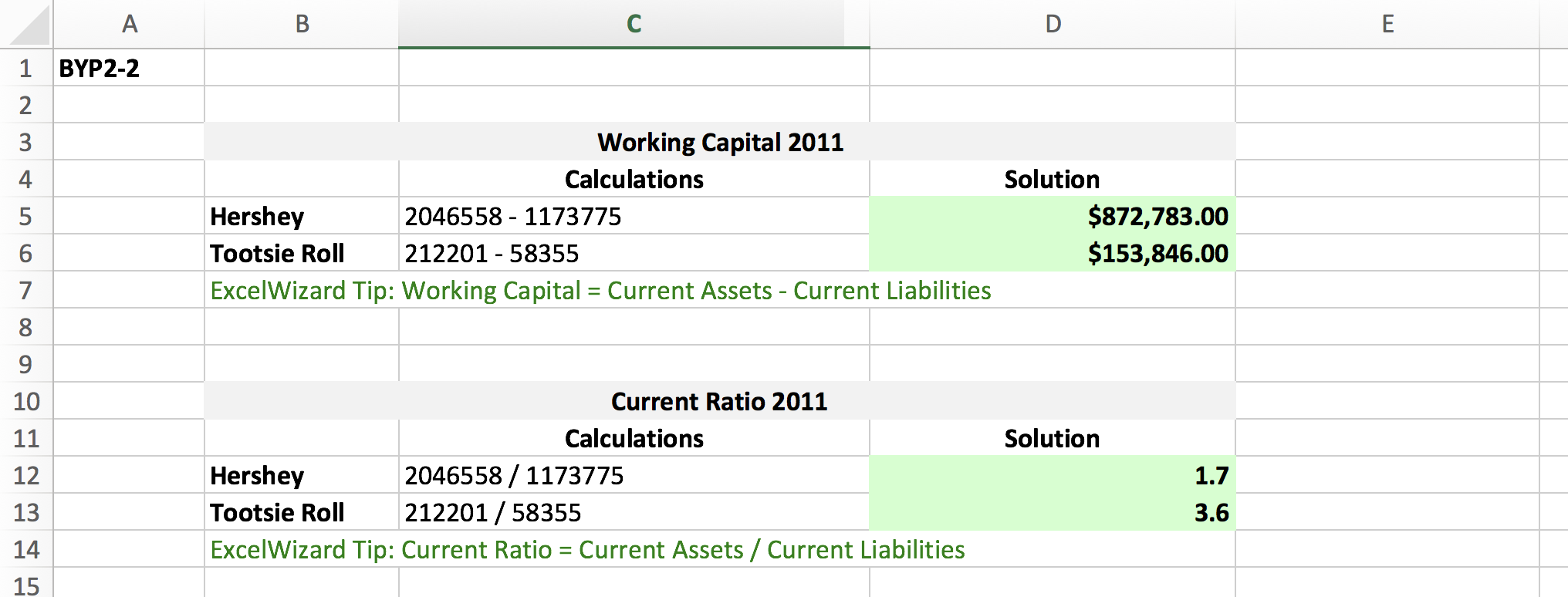Click cell with 212201 - 58355
This screenshot has width=1568, height=597.
[x=634, y=253]
